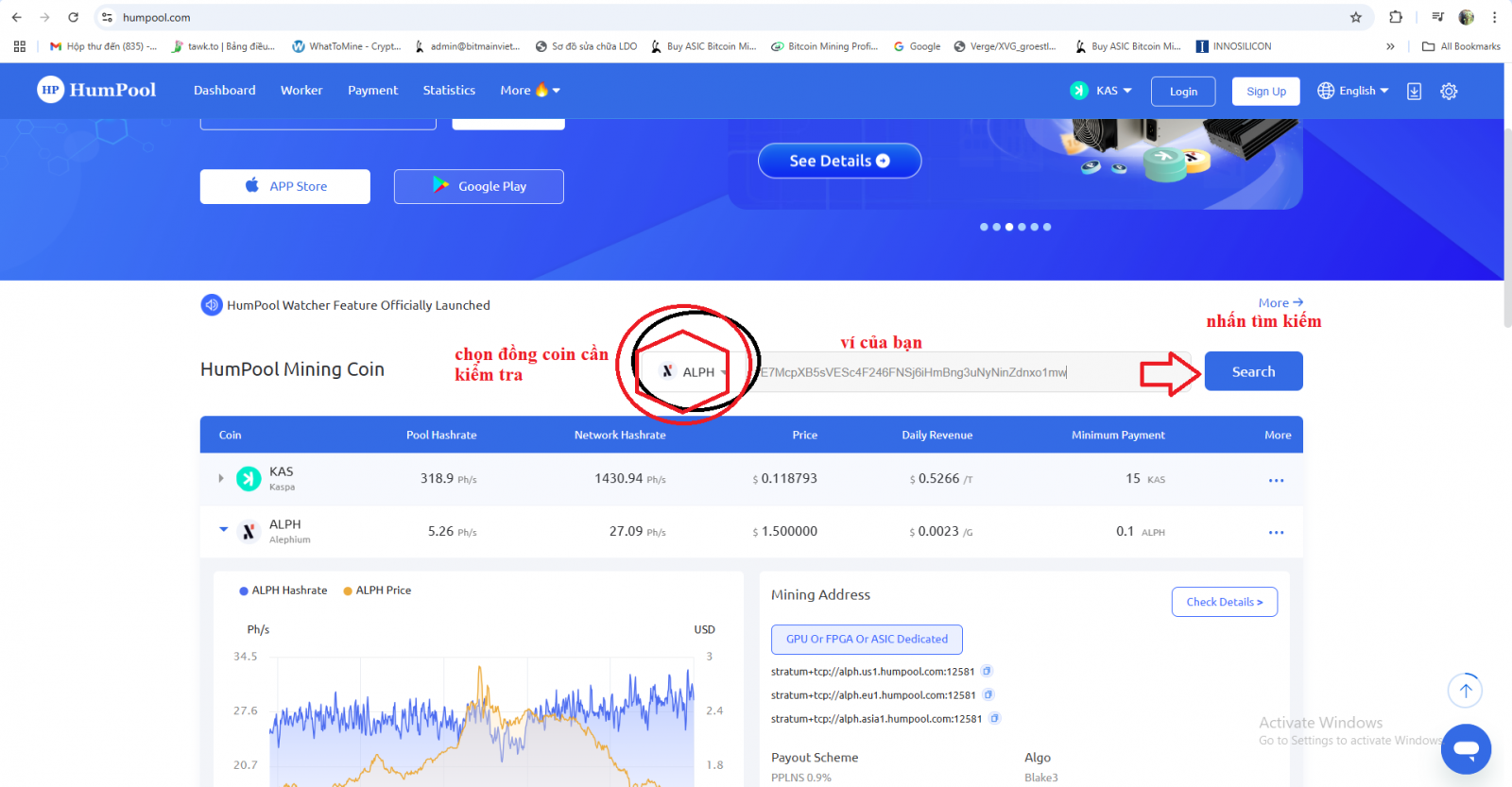1512x787 pixels.
Task: Click the Daily Revenue column header
Action: [936, 436]
